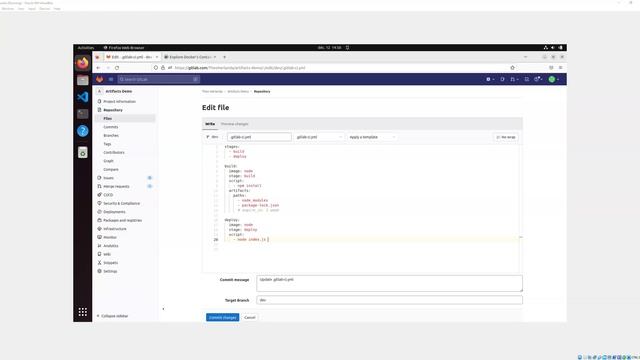640x360 pixels.
Task: Switch to the Write tab
Action: pyautogui.click(x=210, y=124)
